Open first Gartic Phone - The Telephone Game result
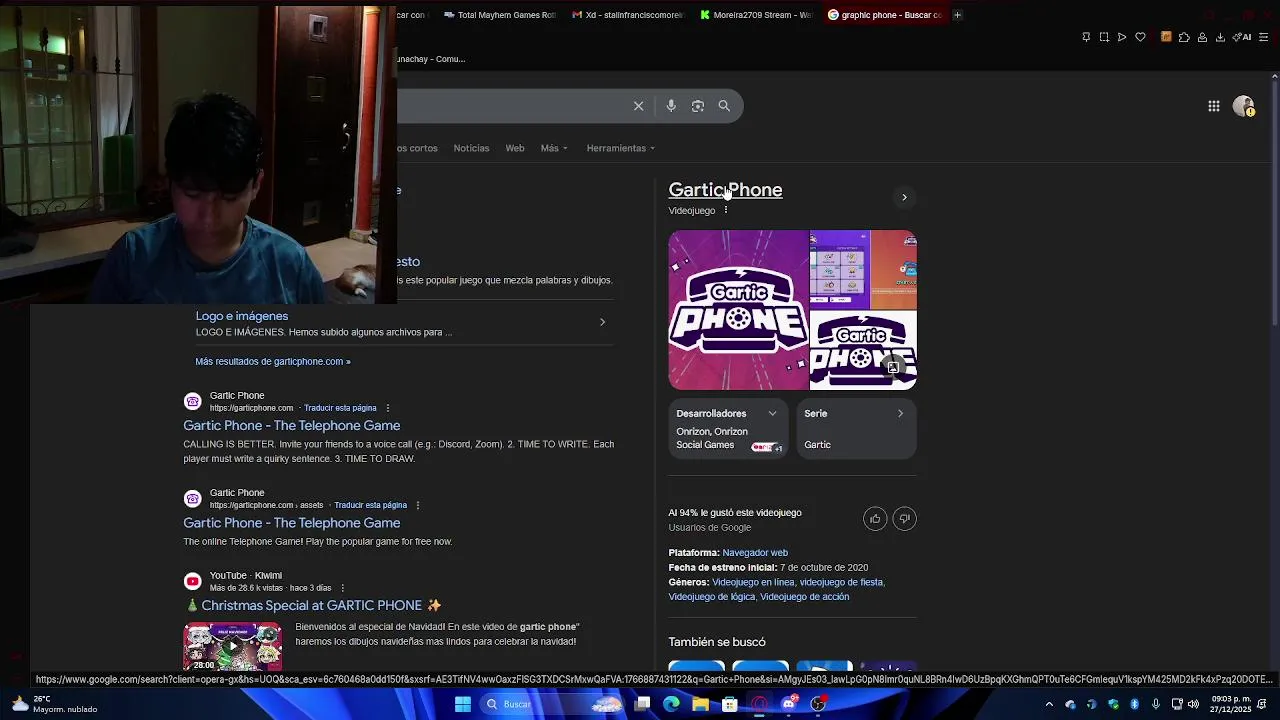 (x=291, y=426)
